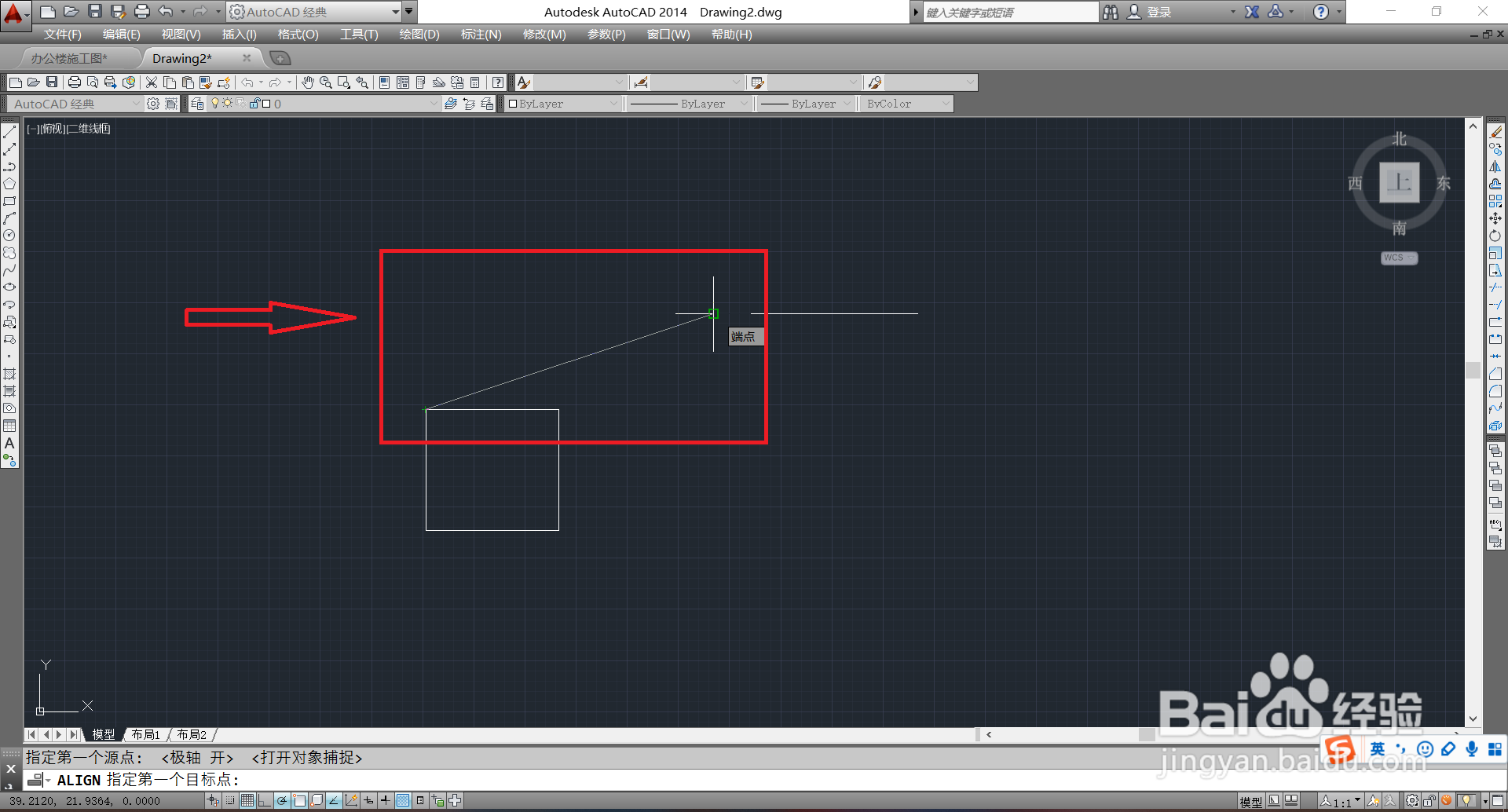Toggle Selection Cycling in status bar

(437, 801)
